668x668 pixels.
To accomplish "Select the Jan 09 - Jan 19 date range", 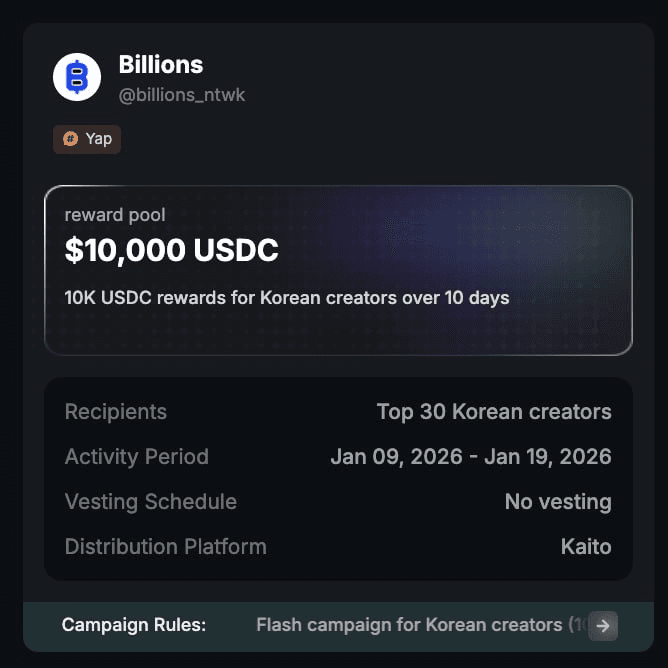I will click(x=471, y=457).
